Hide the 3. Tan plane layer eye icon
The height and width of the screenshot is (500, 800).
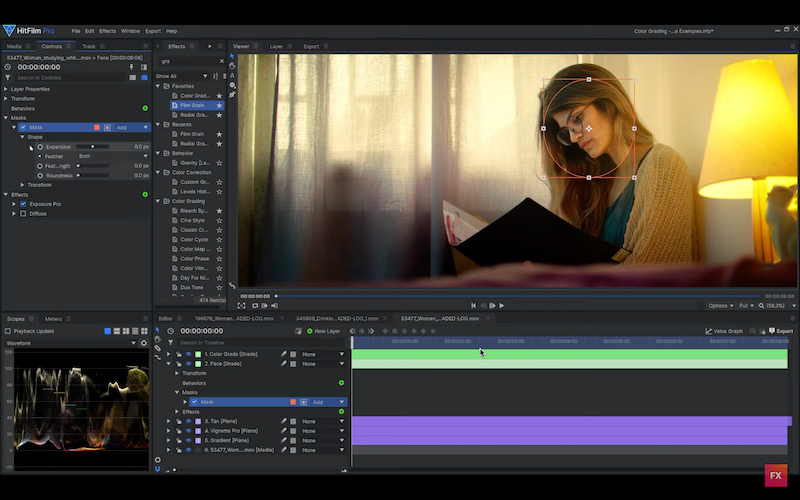pyautogui.click(x=188, y=421)
